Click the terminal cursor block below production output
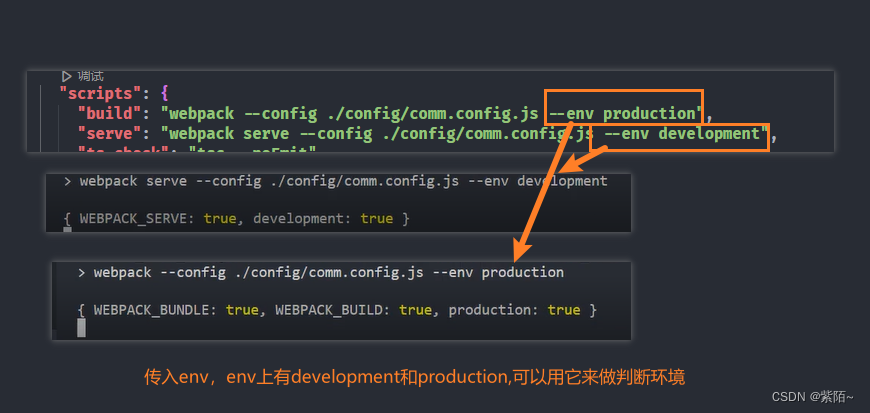Screen dimensions: 870x413 (x=81, y=328)
